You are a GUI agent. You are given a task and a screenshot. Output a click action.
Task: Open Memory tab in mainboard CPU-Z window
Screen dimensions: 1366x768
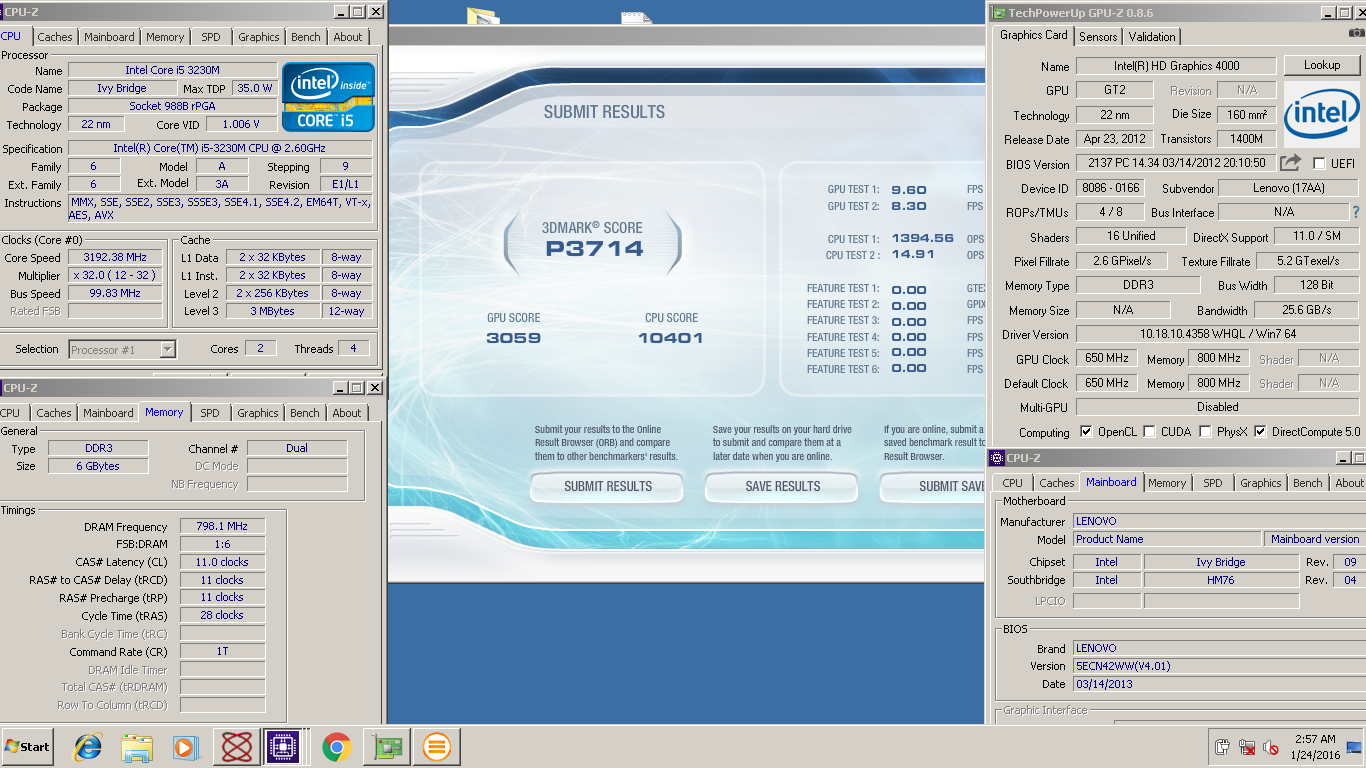pyautogui.click(x=1167, y=483)
